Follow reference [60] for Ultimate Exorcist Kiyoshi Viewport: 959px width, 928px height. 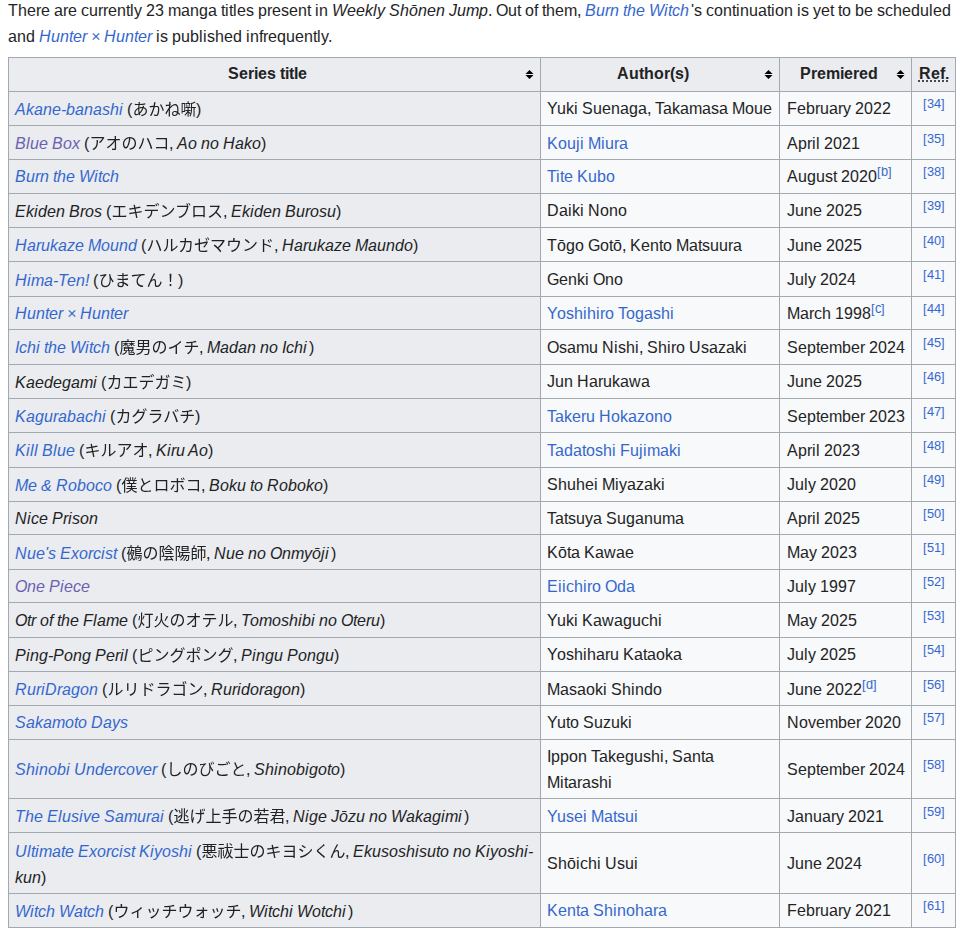tap(933, 859)
